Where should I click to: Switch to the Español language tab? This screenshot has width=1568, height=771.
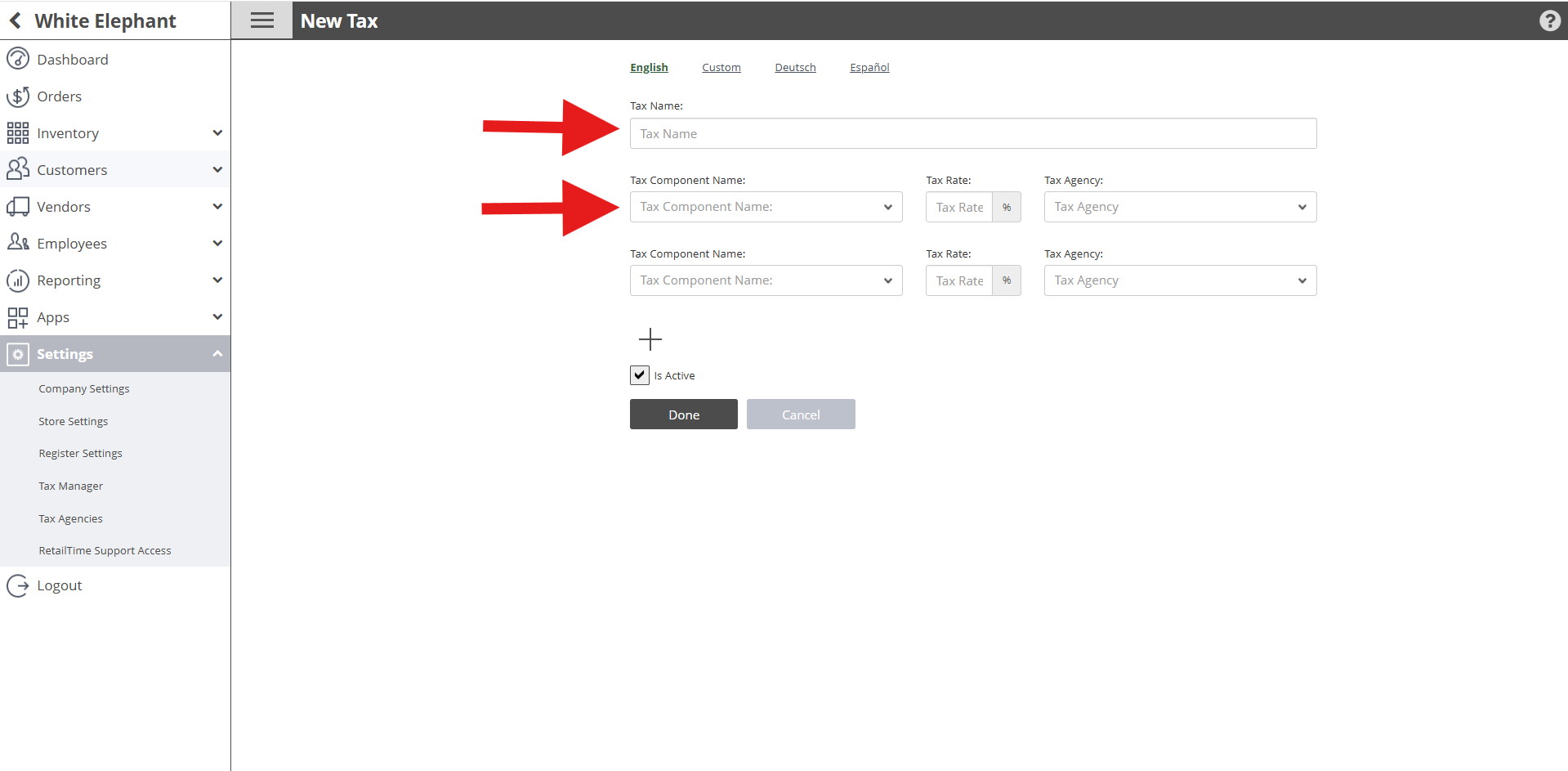pyautogui.click(x=869, y=67)
